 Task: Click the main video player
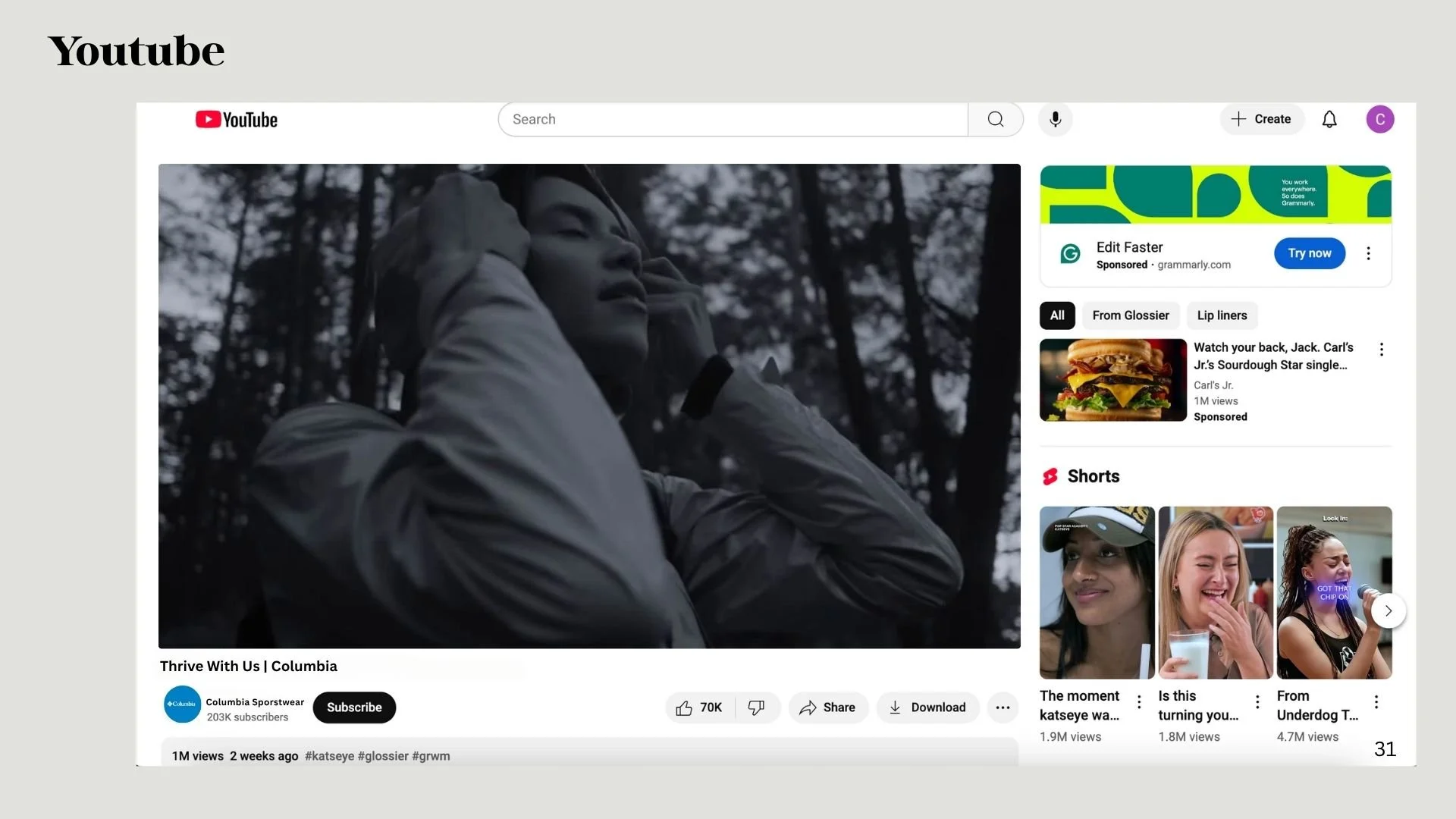click(589, 406)
